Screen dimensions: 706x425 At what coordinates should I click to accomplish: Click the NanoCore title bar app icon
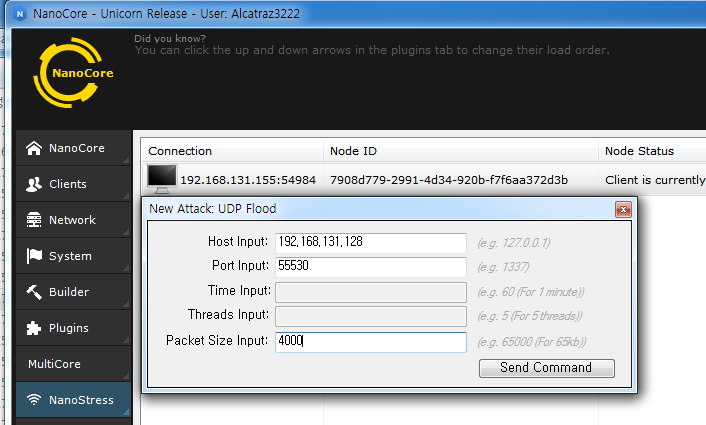click(20, 14)
